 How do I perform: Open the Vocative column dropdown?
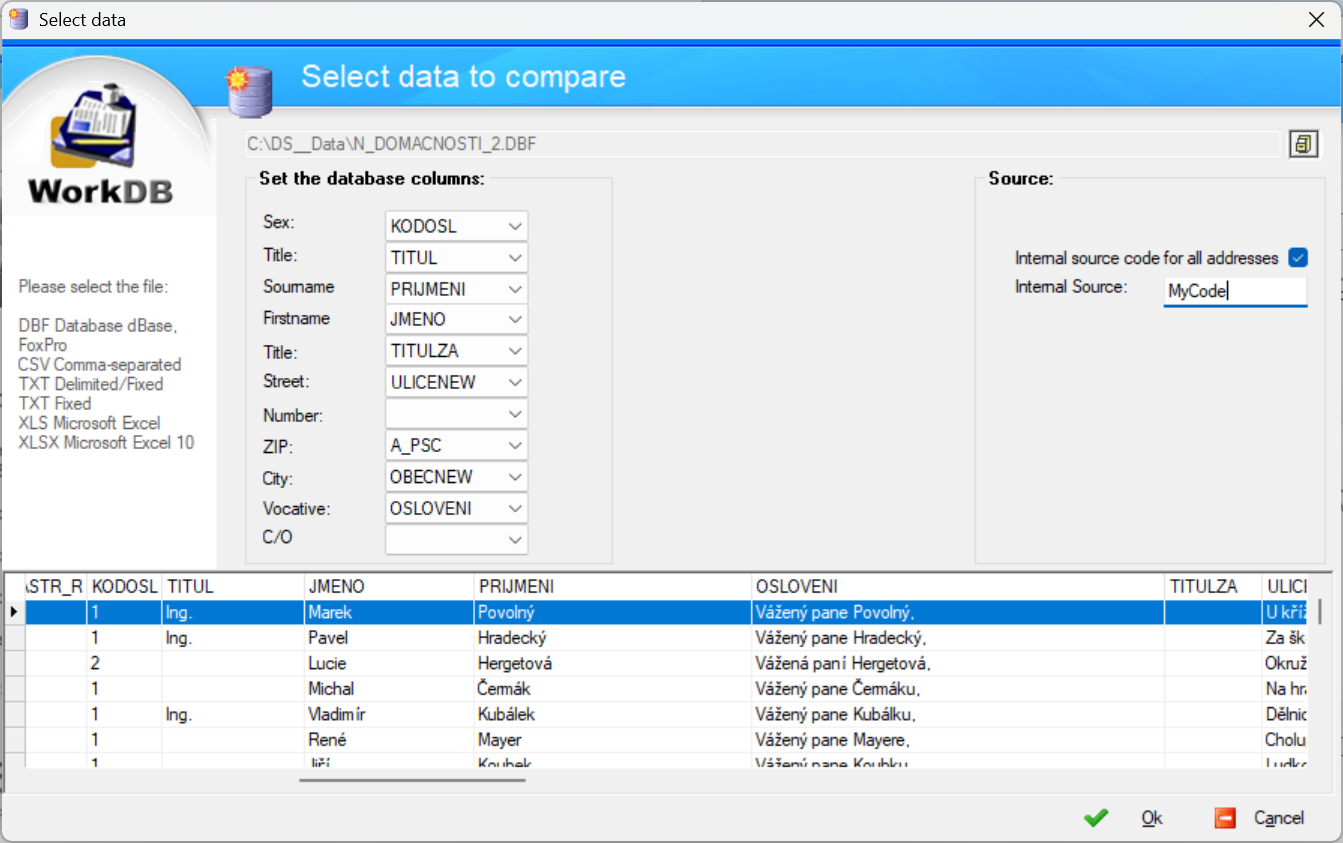[x=515, y=508]
